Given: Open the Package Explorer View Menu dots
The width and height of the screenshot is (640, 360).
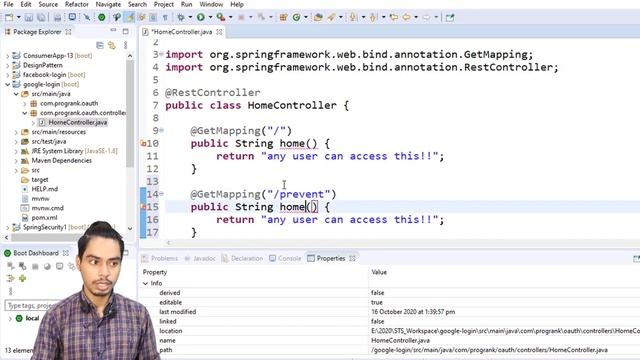Looking at the screenshot, I should point(126,45).
